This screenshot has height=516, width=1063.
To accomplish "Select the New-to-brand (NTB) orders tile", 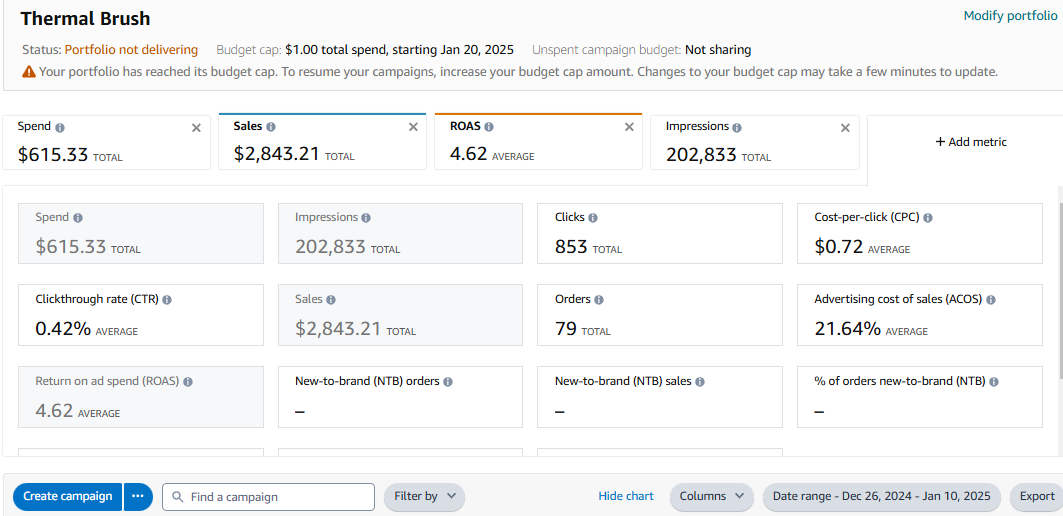I will [401, 397].
